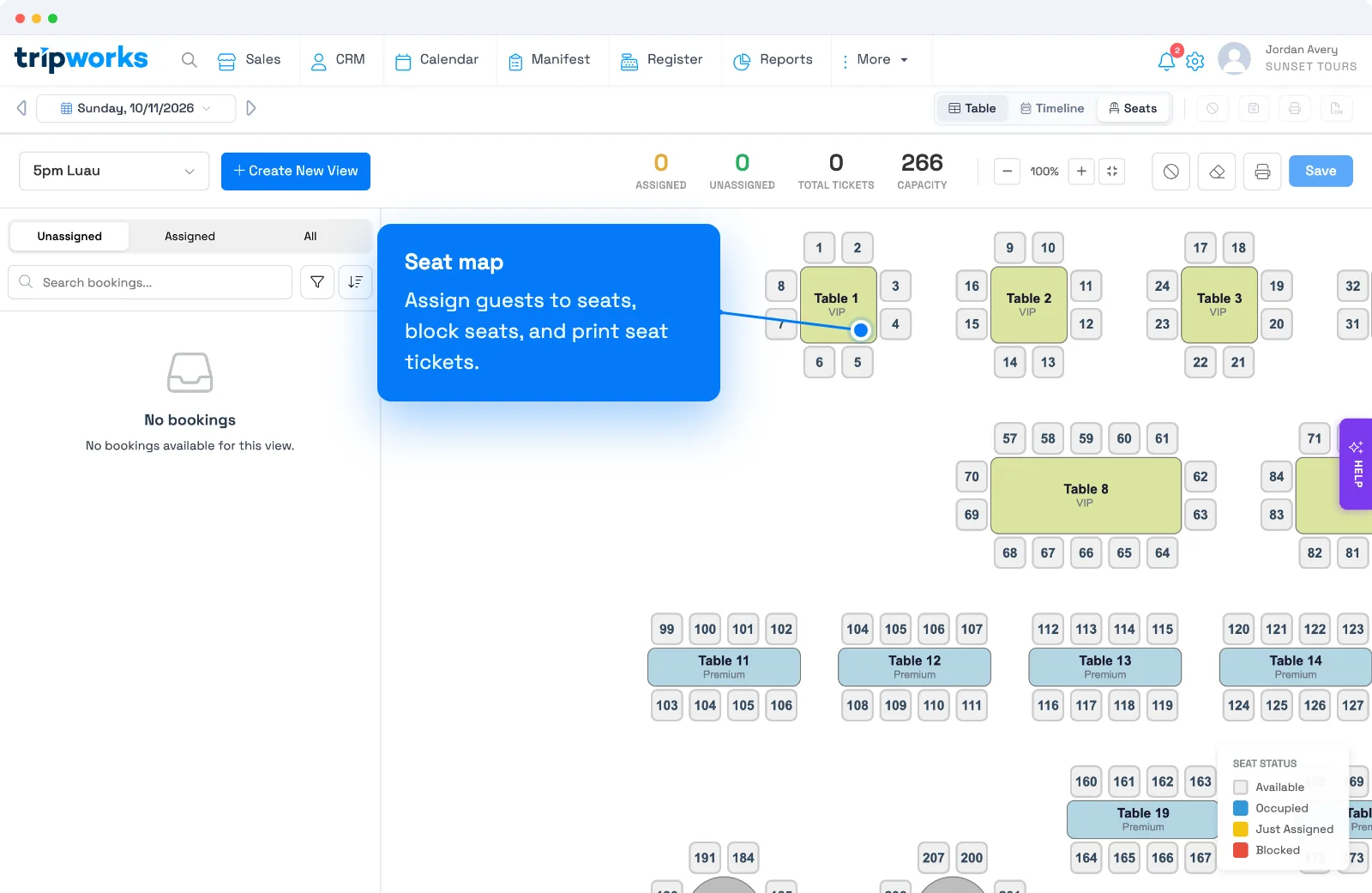Focus the Search bookings field
The height and width of the screenshot is (893, 1372).
150,282
